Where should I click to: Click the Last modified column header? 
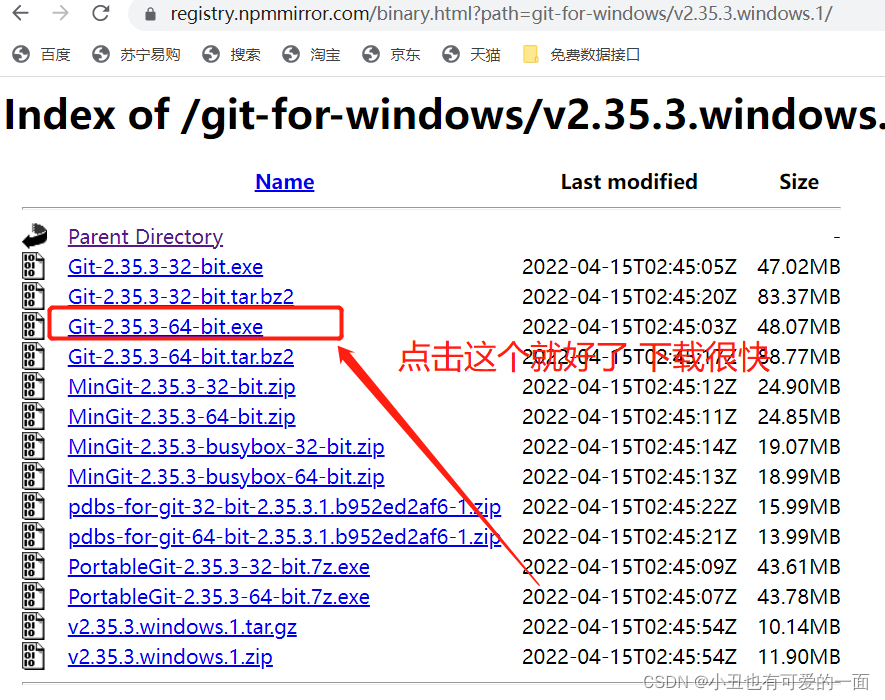coord(629,182)
